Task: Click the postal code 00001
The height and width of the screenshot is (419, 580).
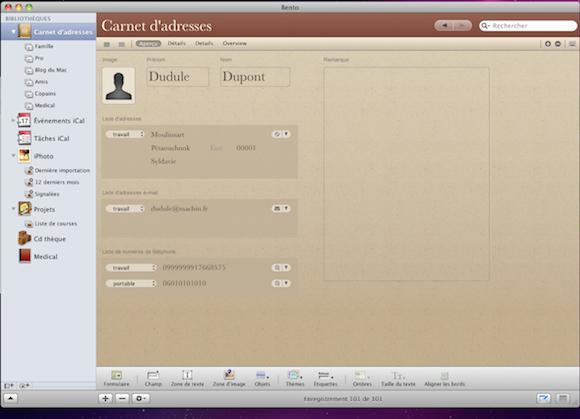Action: [246, 148]
